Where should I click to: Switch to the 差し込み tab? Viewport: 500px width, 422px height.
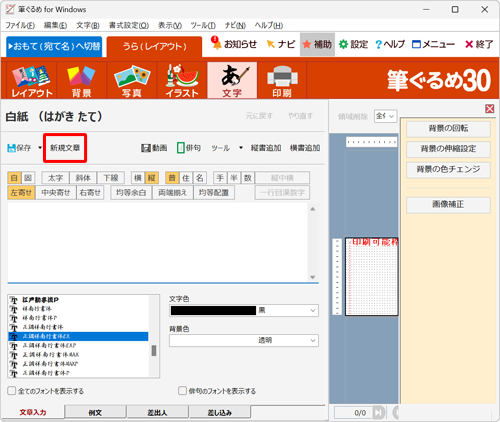click(x=220, y=412)
